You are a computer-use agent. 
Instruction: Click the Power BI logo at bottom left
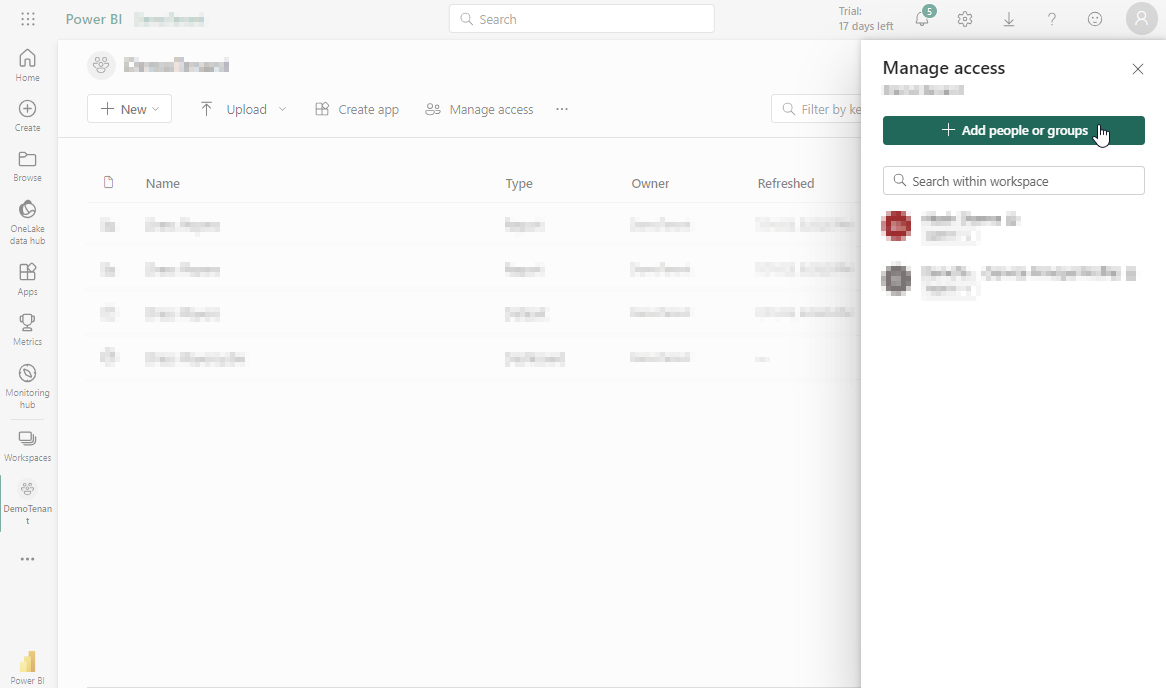[28, 667]
